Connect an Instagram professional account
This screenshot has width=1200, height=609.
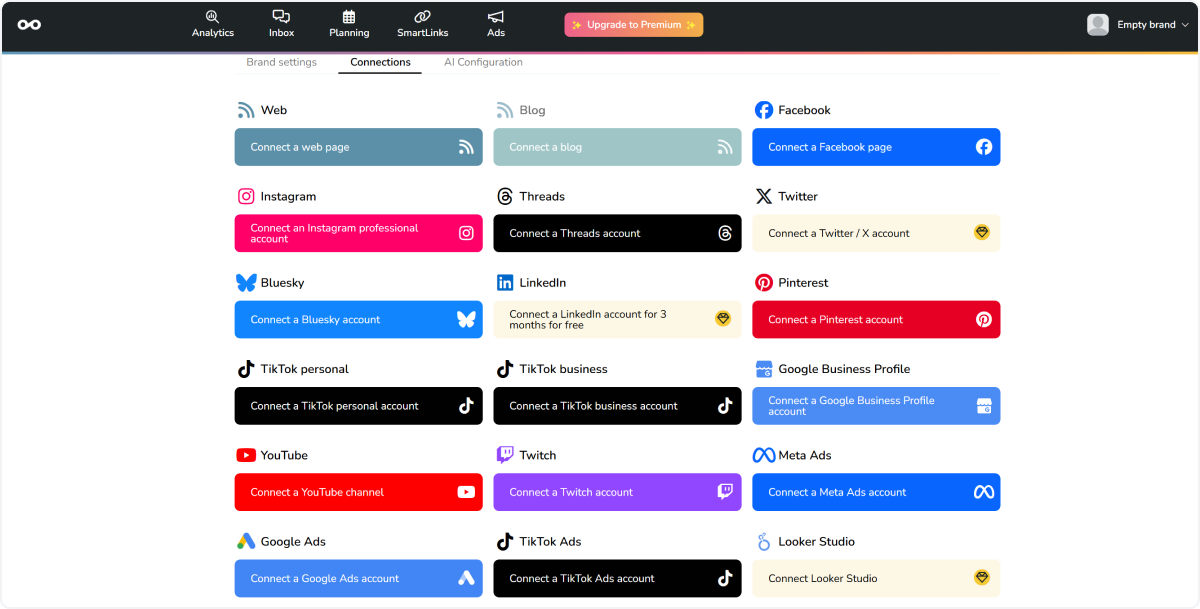coord(359,233)
